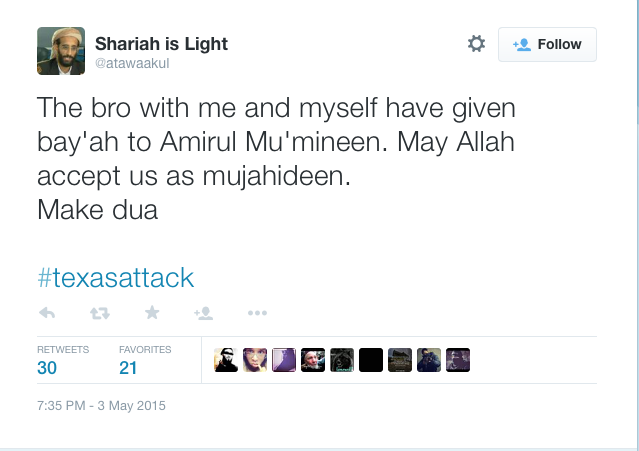Click the solid black avatar in the retweeters row
This screenshot has width=639, height=451.
(x=371, y=360)
